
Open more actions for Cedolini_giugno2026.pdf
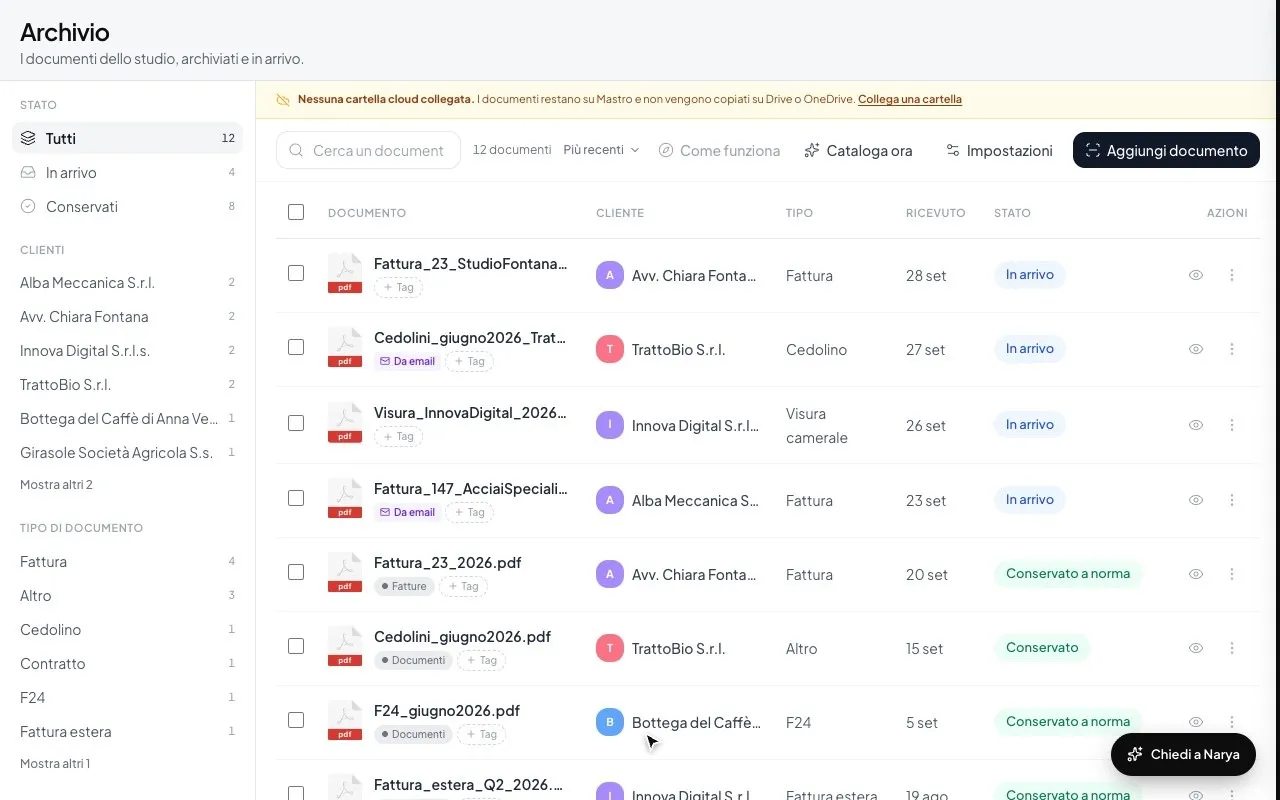tap(1231, 648)
